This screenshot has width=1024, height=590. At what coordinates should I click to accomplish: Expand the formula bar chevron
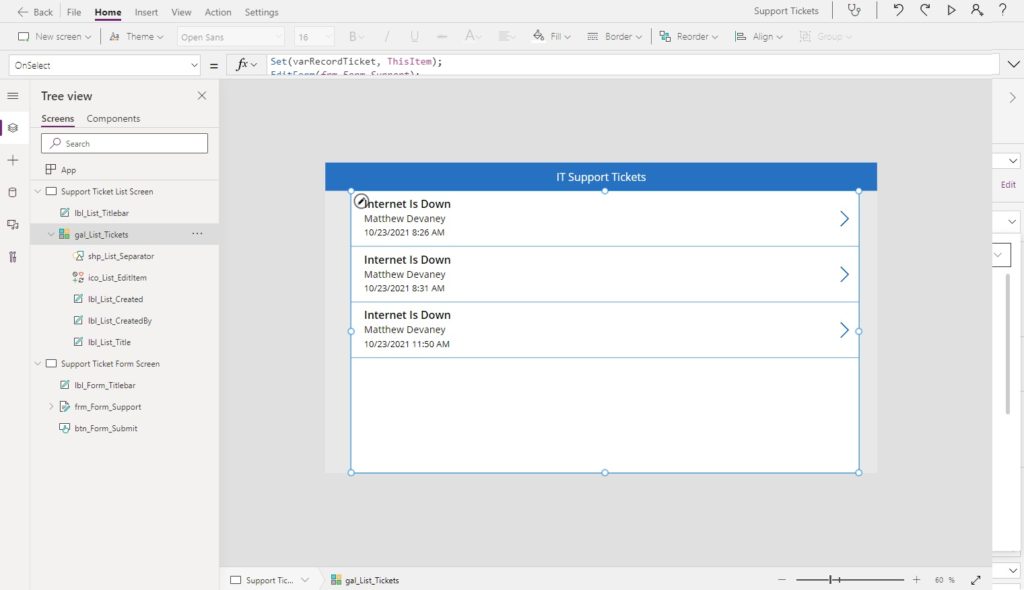pyautogui.click(x=1014, y=64)
